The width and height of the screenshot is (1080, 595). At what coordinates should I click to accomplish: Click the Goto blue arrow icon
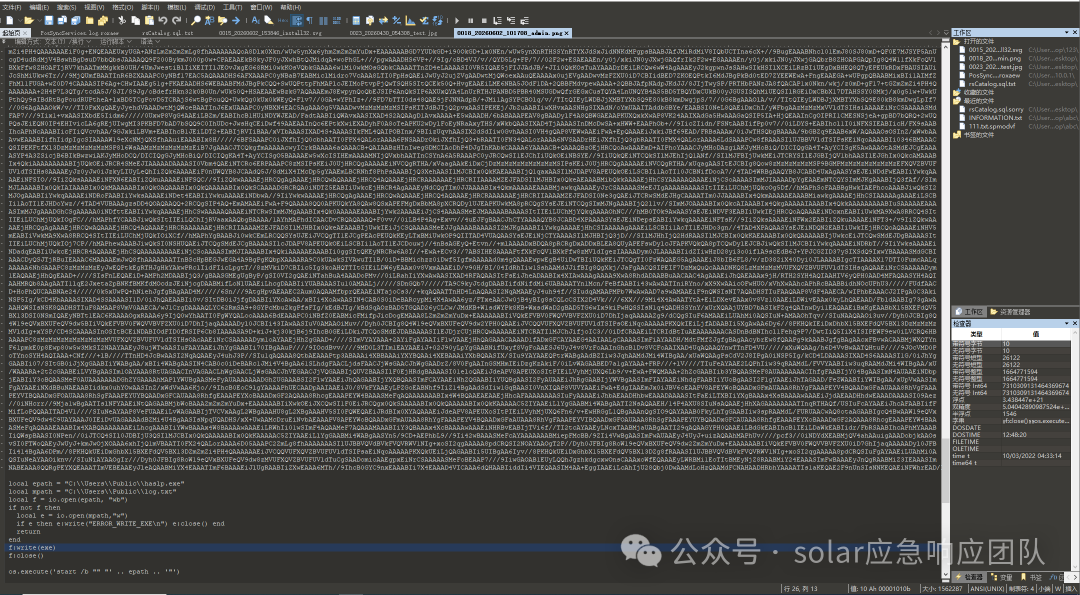click(x=236, y=20)
